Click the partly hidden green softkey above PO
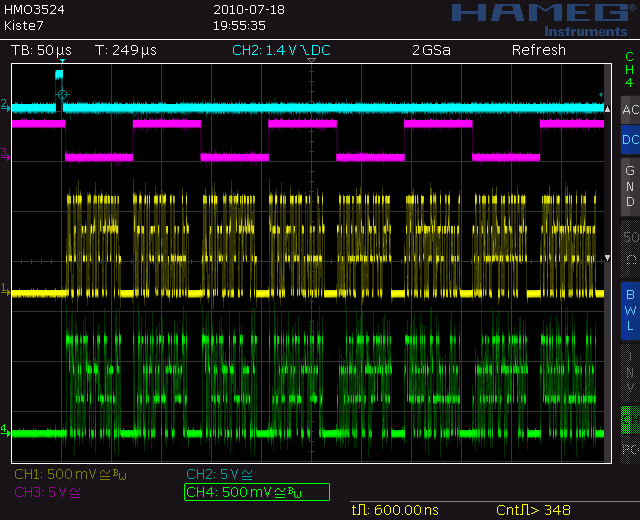640x520 pixels. (630, 420)
